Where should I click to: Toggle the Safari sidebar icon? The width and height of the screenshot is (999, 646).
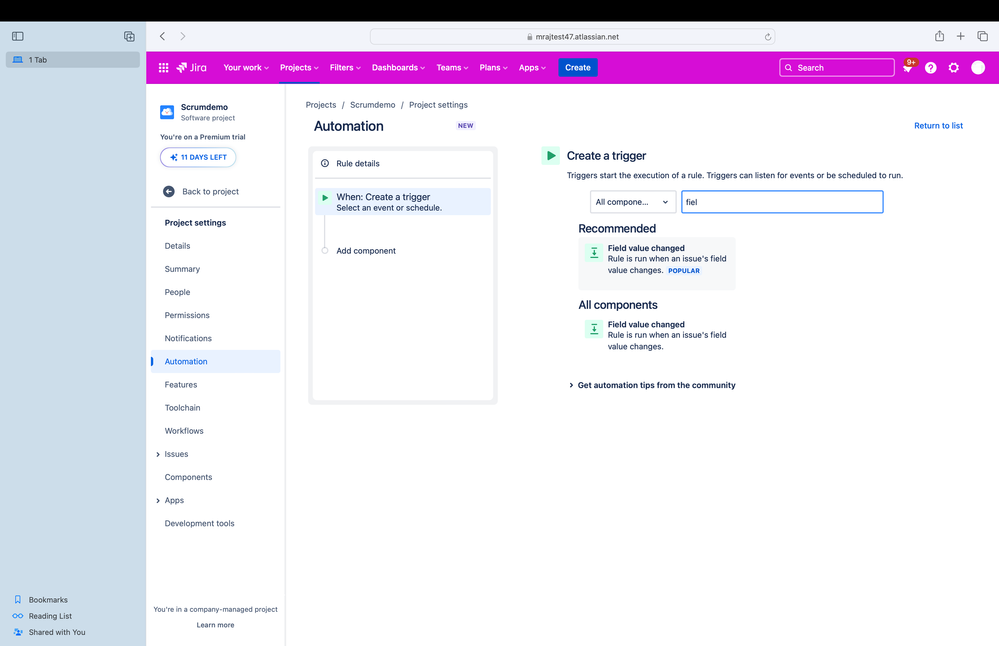click(18, 36)
